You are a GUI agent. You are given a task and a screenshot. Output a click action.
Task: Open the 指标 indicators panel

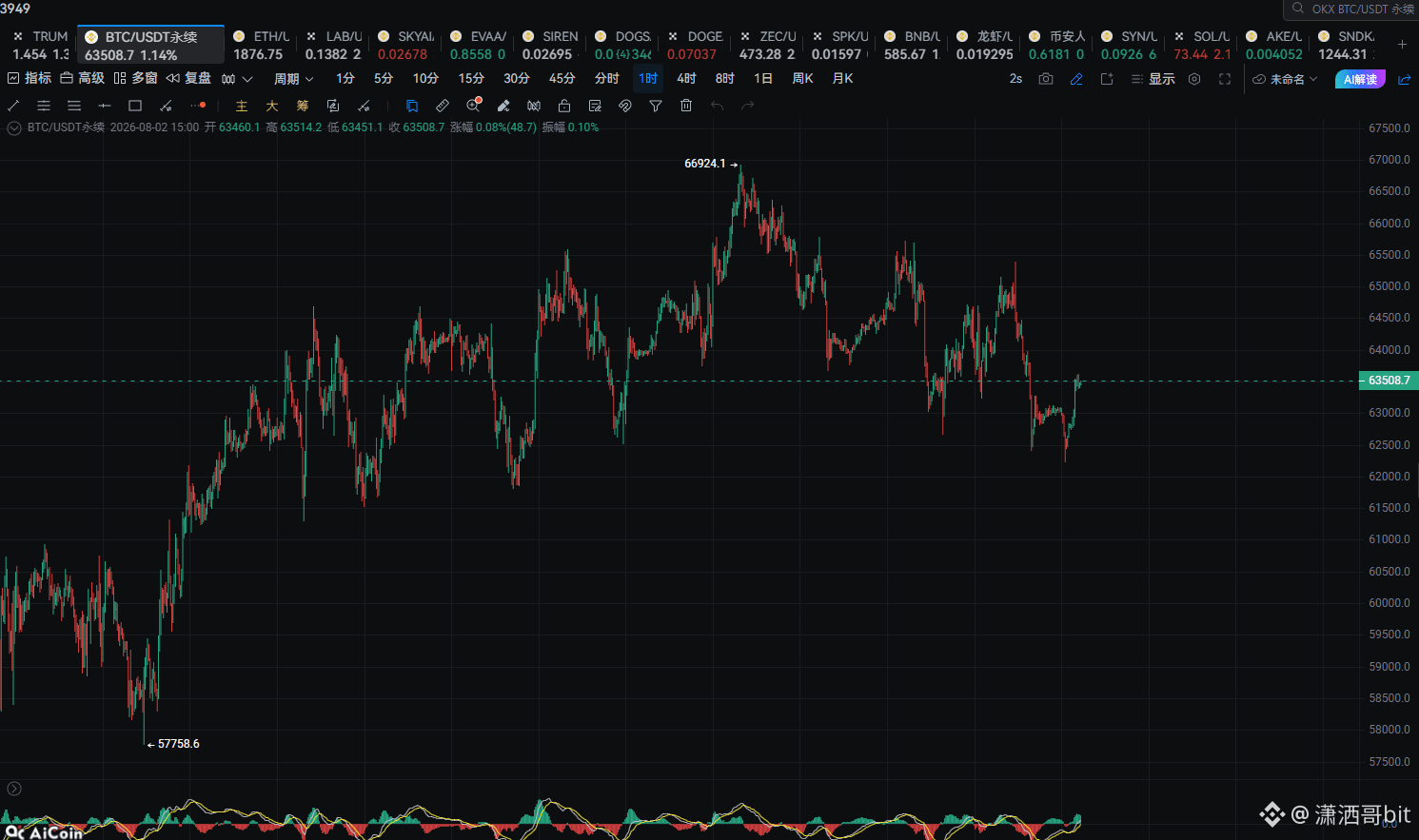point(30,79)
